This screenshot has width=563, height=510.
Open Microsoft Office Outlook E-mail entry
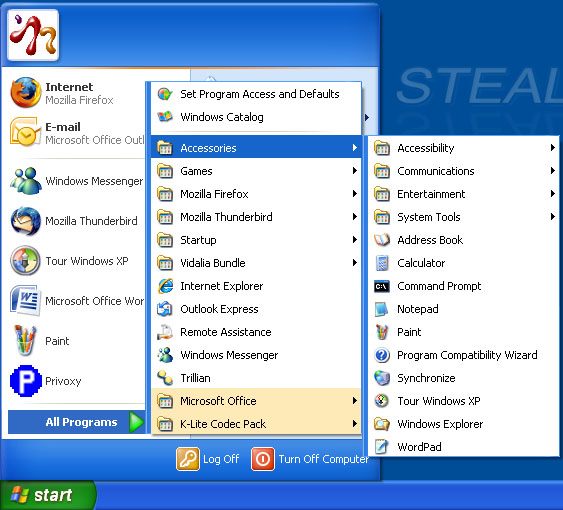tap(77, 133)
